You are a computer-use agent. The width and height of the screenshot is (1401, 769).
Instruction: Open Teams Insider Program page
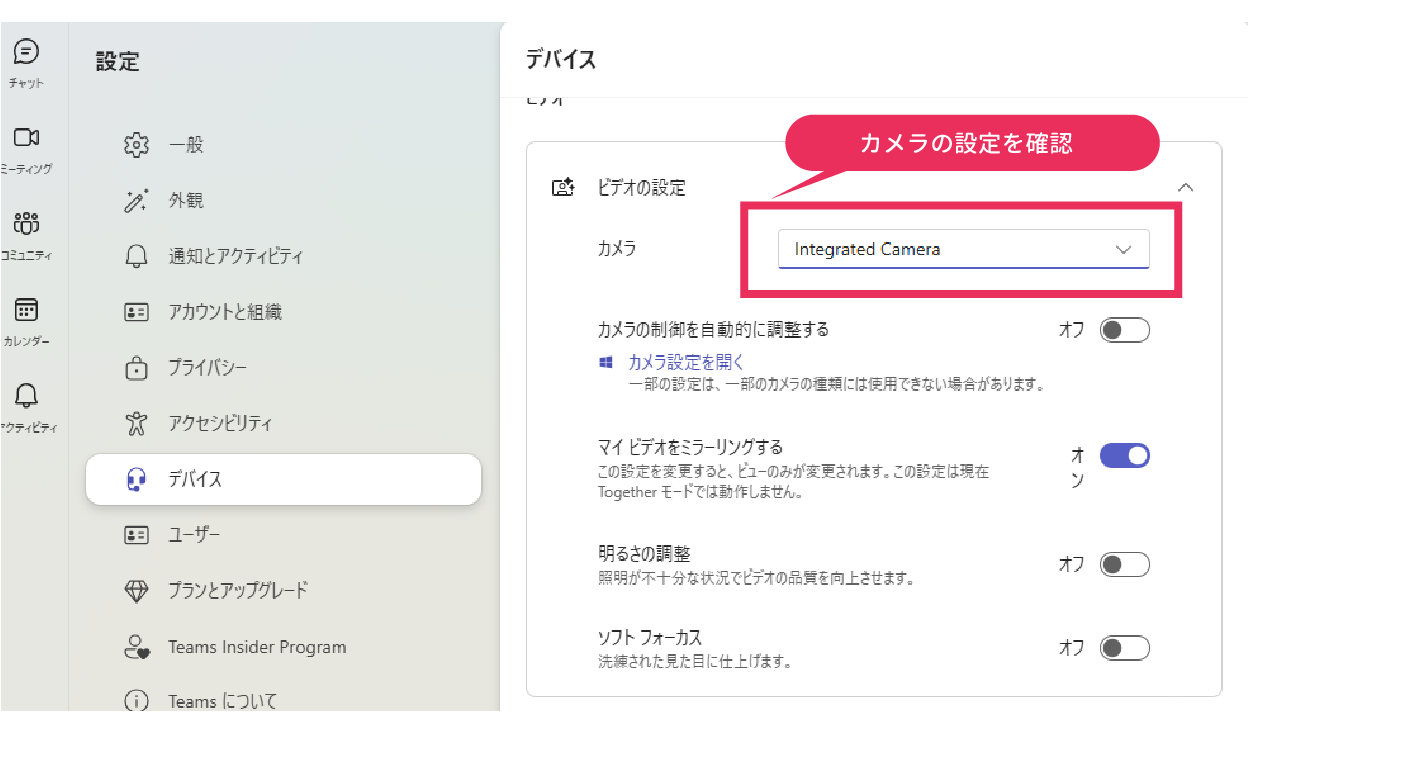click(257, 647)
